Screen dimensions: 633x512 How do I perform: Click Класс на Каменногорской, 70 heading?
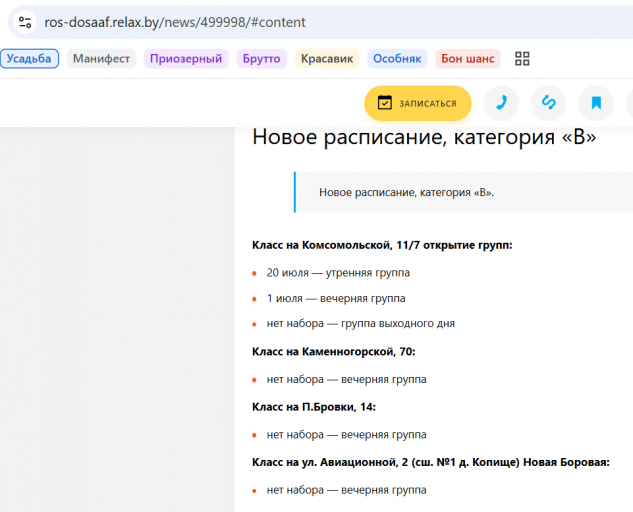[x=333, y=352]
